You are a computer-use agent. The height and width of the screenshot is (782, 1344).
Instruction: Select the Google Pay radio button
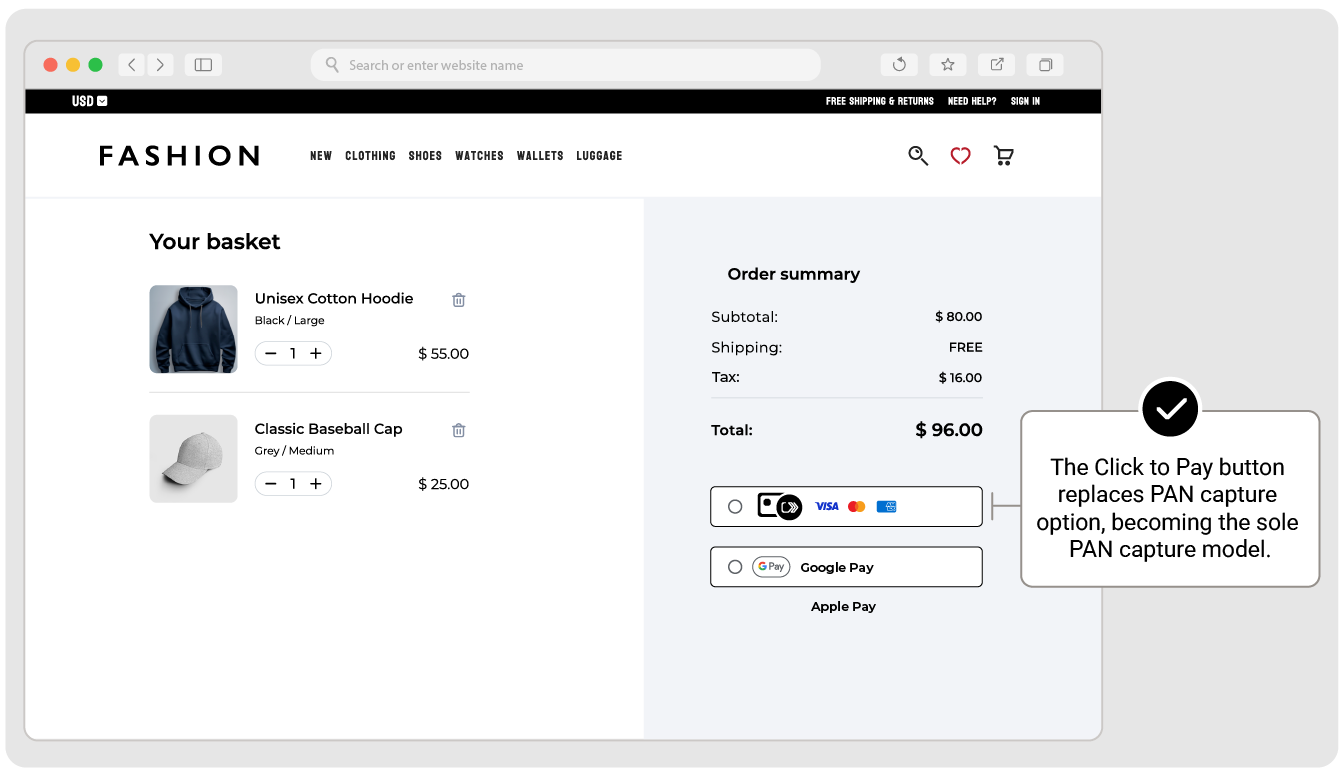coord(735,567)
